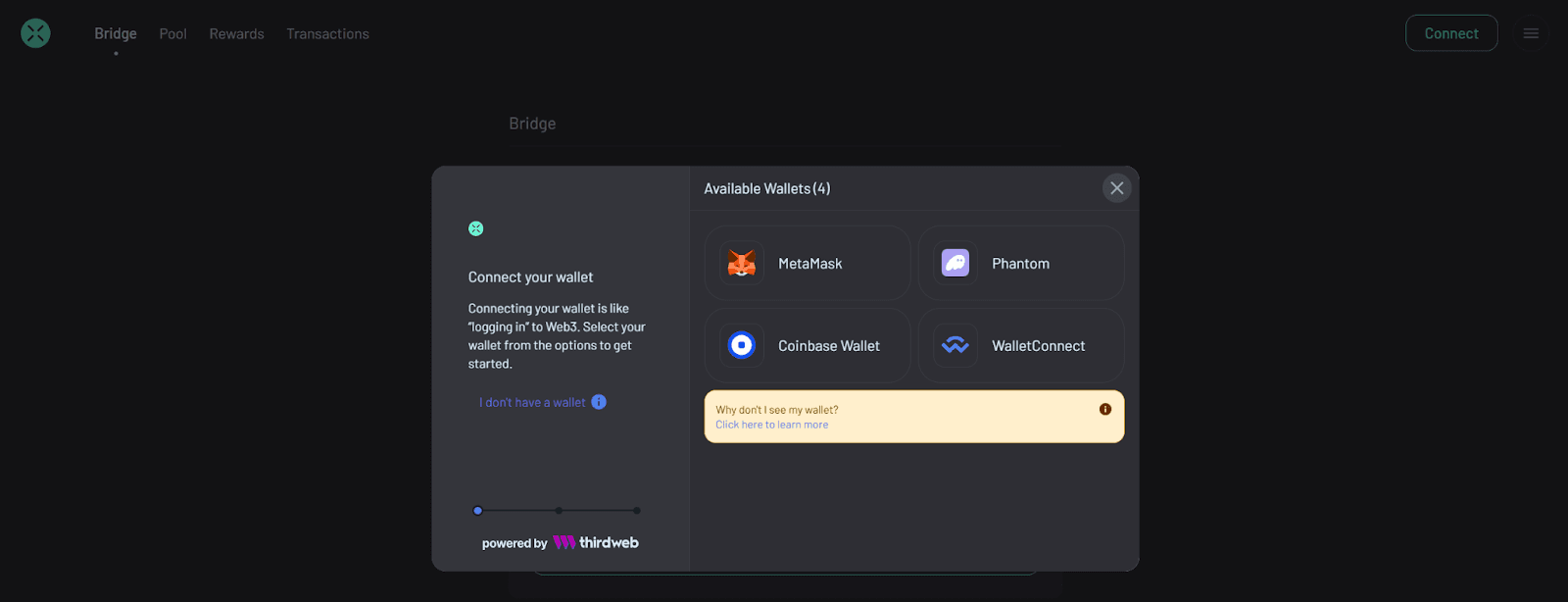This screenshot has width=1568, height=602.
Task: Select the Bridge tab in navigation
Action: (x=116, y=33)
